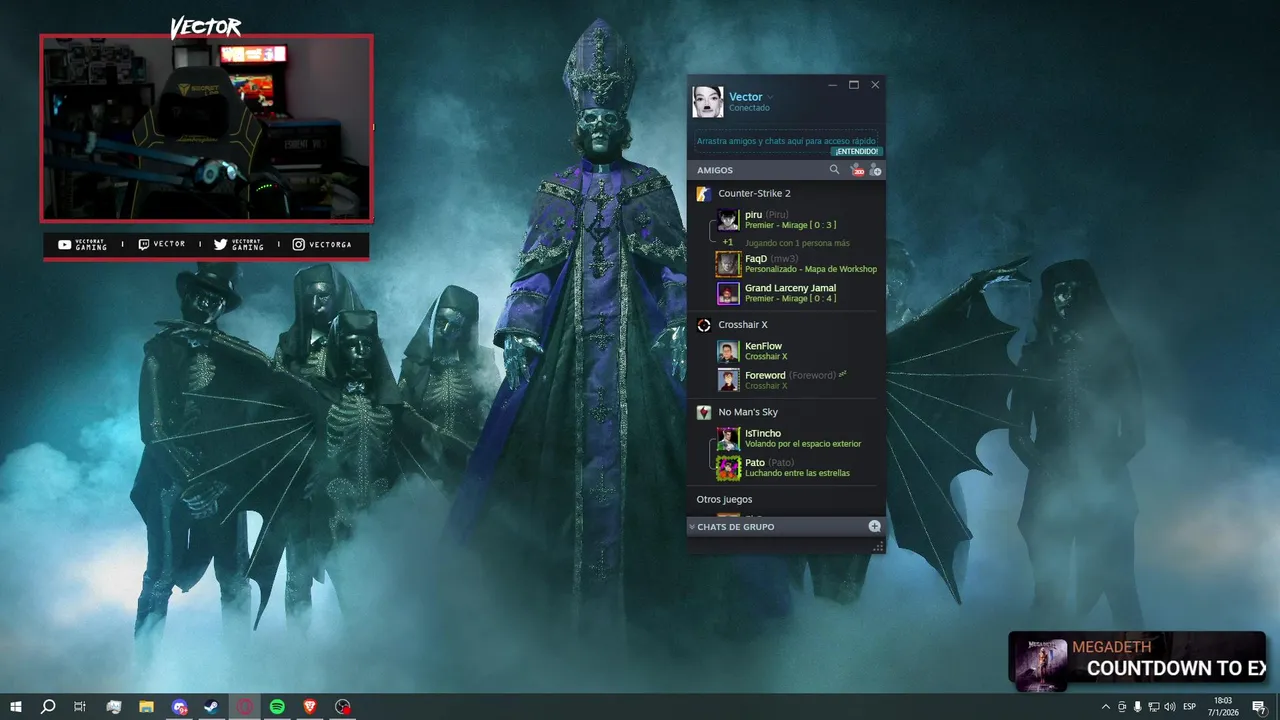1280x720 pixels.
Task: Select the Crosshair X group header text
Action: (x=743, y=325)
